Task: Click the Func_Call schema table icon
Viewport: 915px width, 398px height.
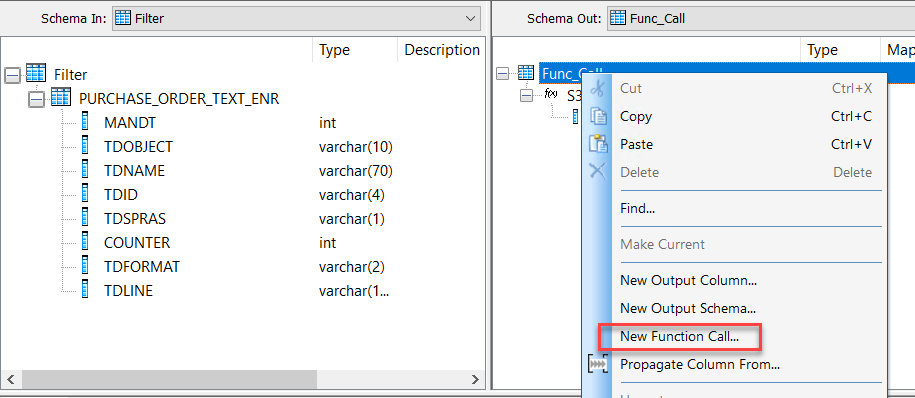Action: click(526, 72)
